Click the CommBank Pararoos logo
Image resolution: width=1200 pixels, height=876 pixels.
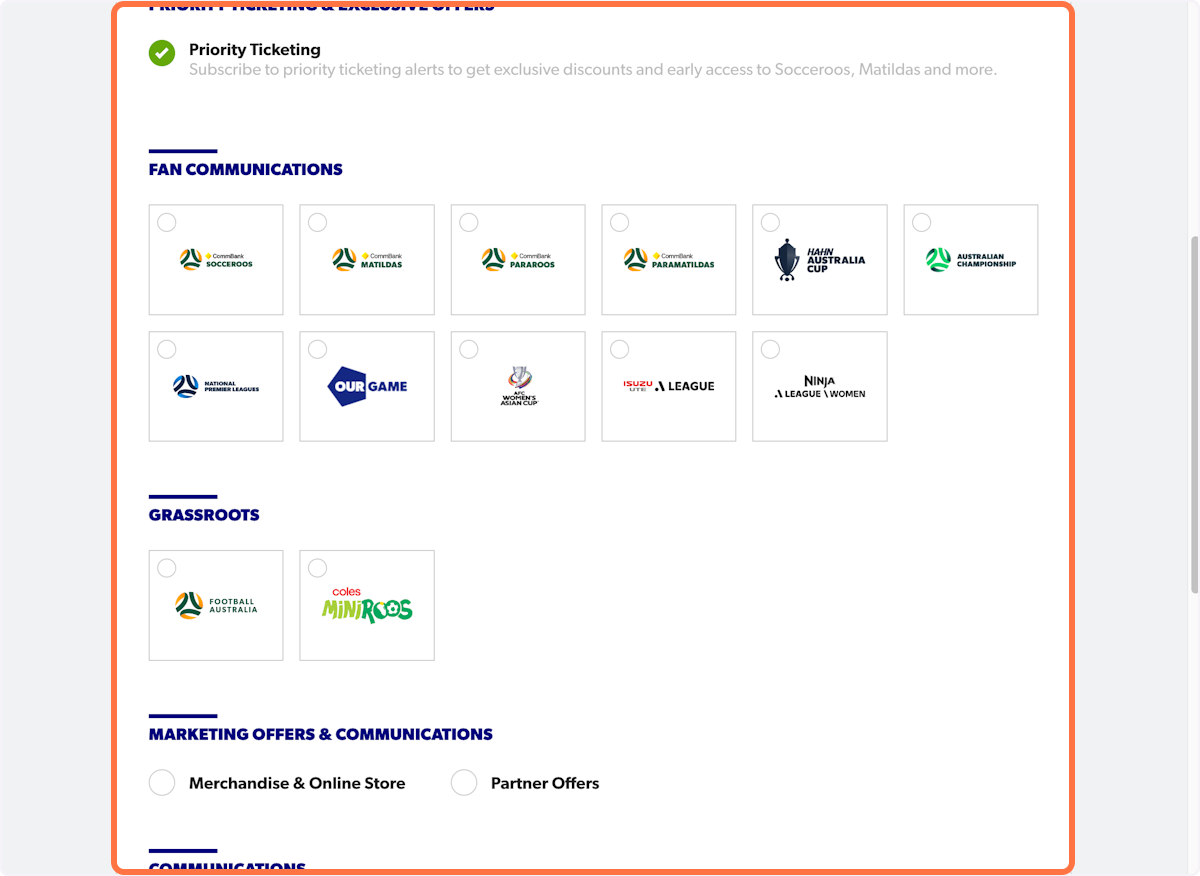pos(518,260)
